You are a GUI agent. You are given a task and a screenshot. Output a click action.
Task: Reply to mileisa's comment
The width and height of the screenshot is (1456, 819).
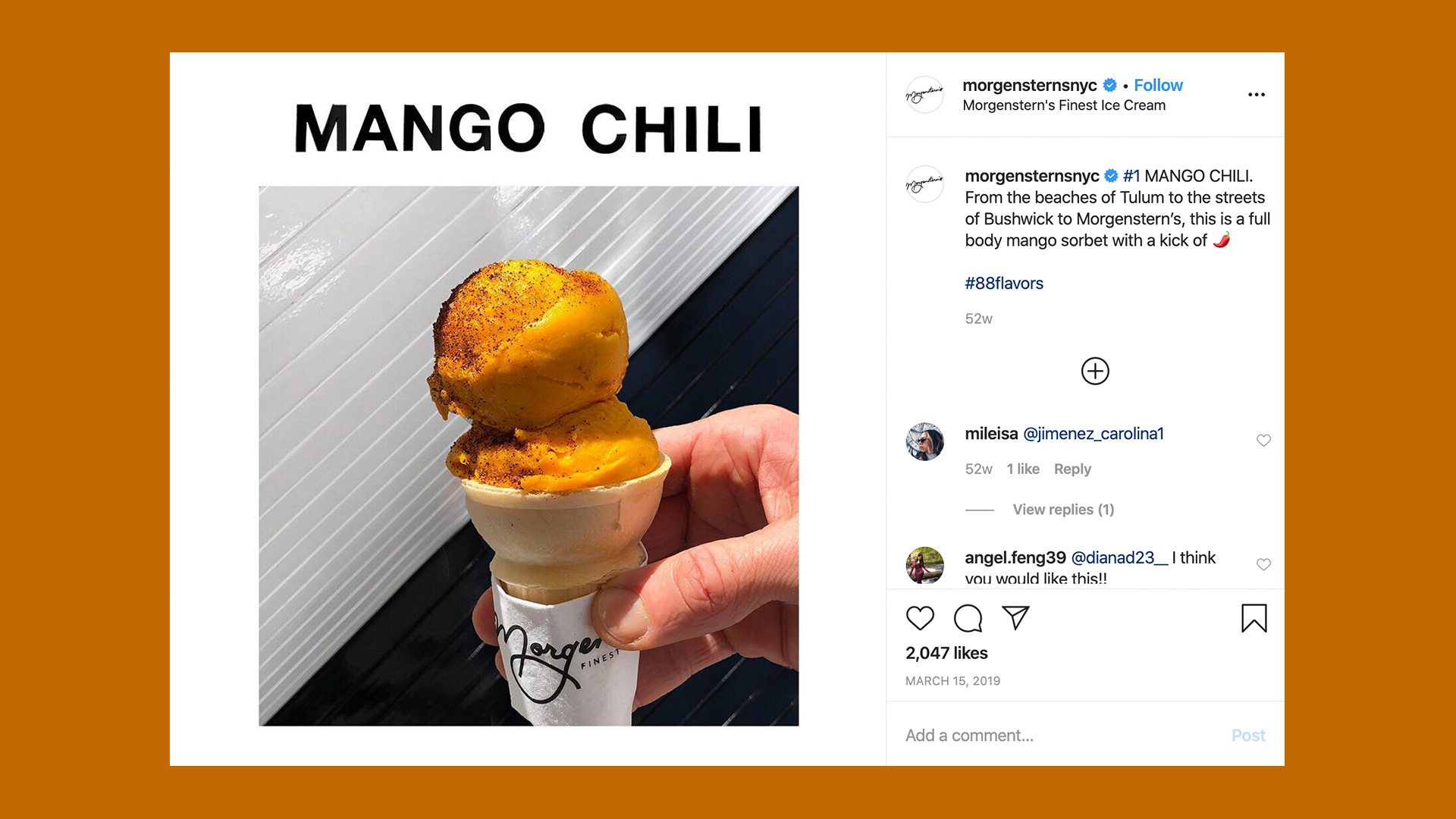click(1072, 469)
